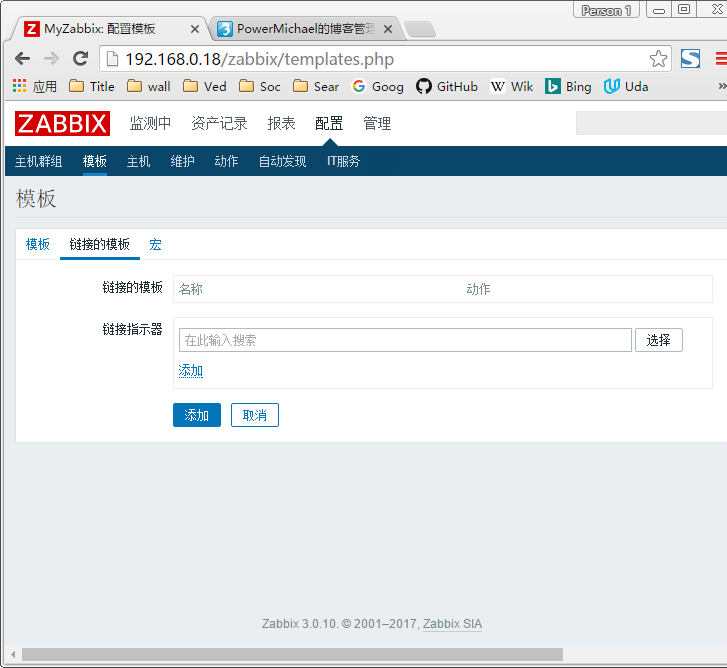The image size is (727, 668).
Task: Go to IT服务 submenu
Action: tap(344, 161)
